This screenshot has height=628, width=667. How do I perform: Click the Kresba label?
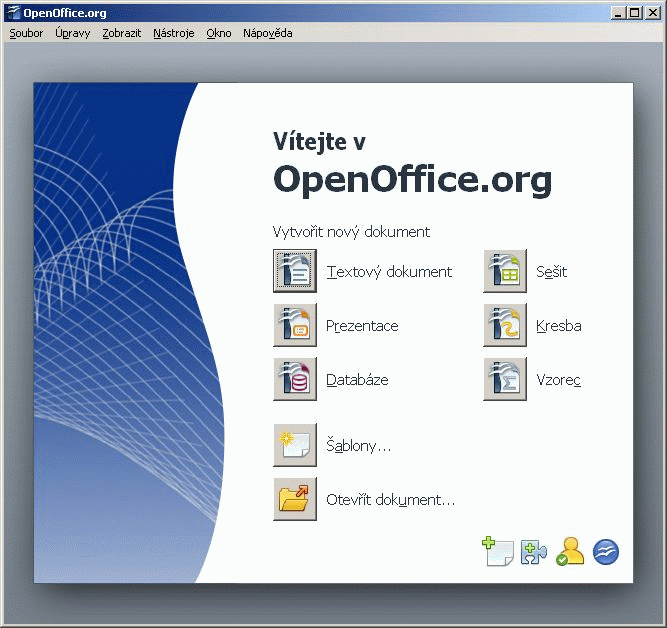tap(559, 325)
